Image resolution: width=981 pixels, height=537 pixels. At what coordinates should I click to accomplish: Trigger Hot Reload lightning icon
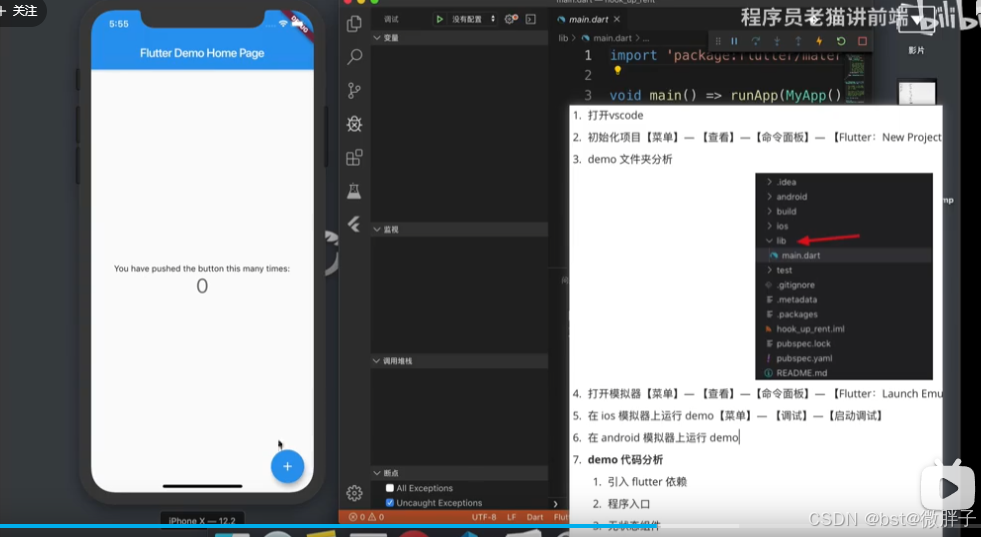pos(819,41)
